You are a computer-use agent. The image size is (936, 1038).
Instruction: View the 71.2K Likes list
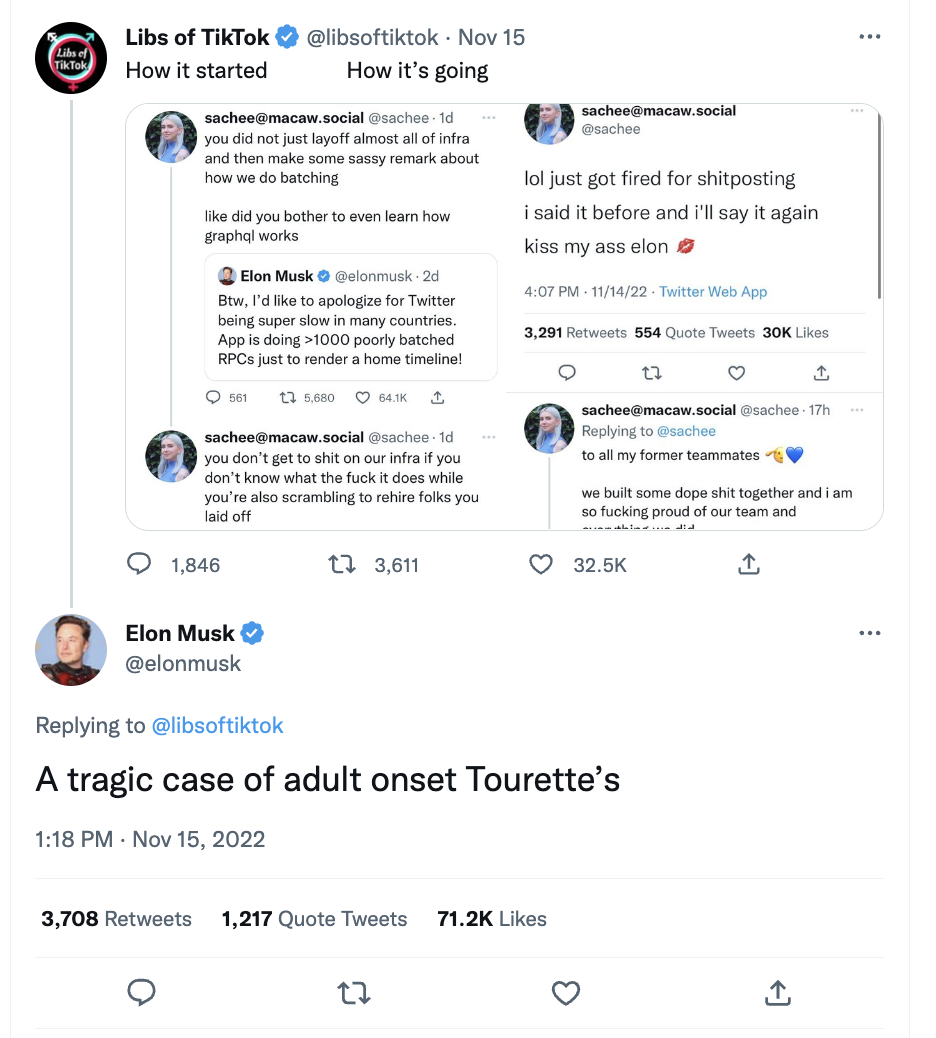(492, 919)
